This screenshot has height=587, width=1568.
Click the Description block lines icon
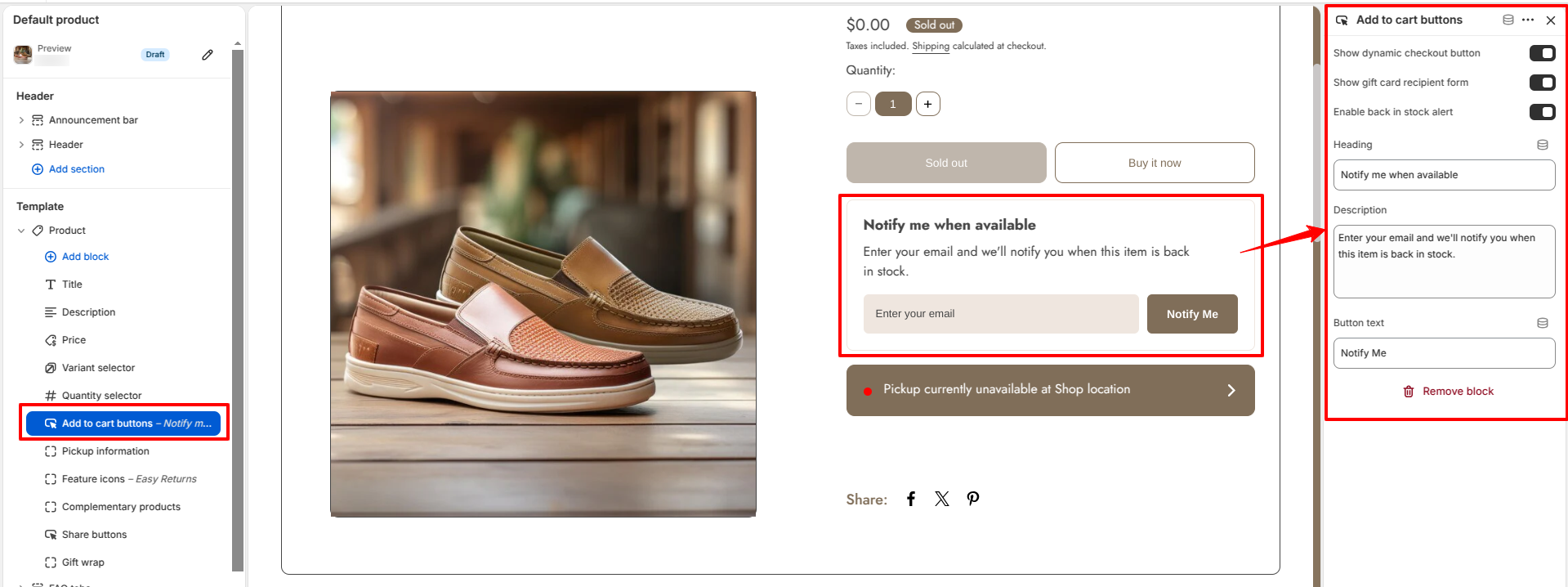51,312
